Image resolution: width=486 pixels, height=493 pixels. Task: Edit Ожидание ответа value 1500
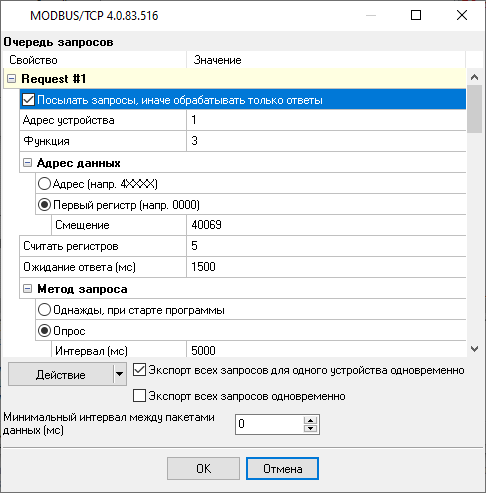click(x=326, y=267)
